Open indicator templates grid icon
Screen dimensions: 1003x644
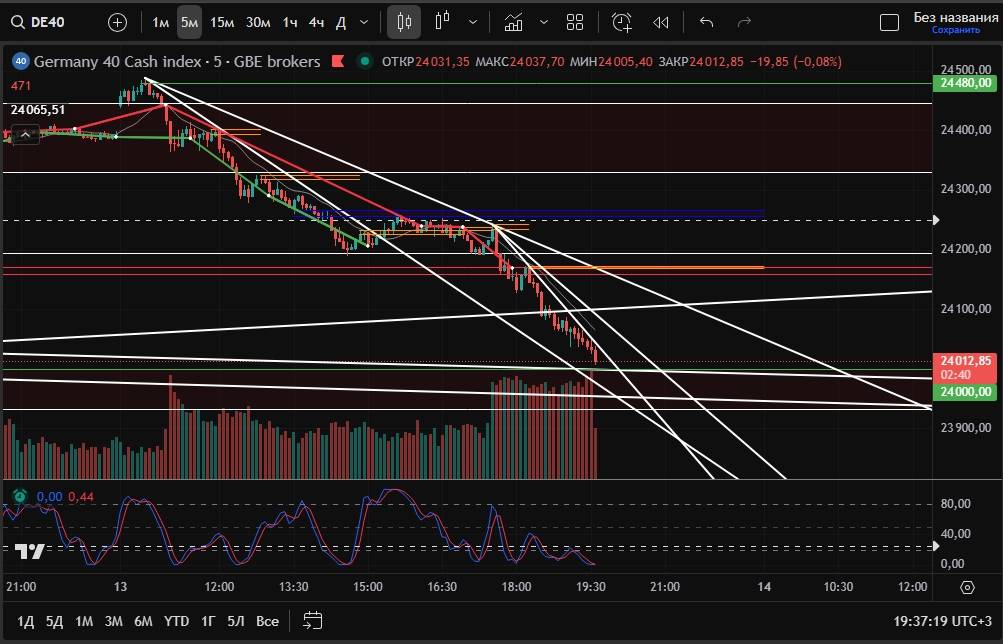575,22
